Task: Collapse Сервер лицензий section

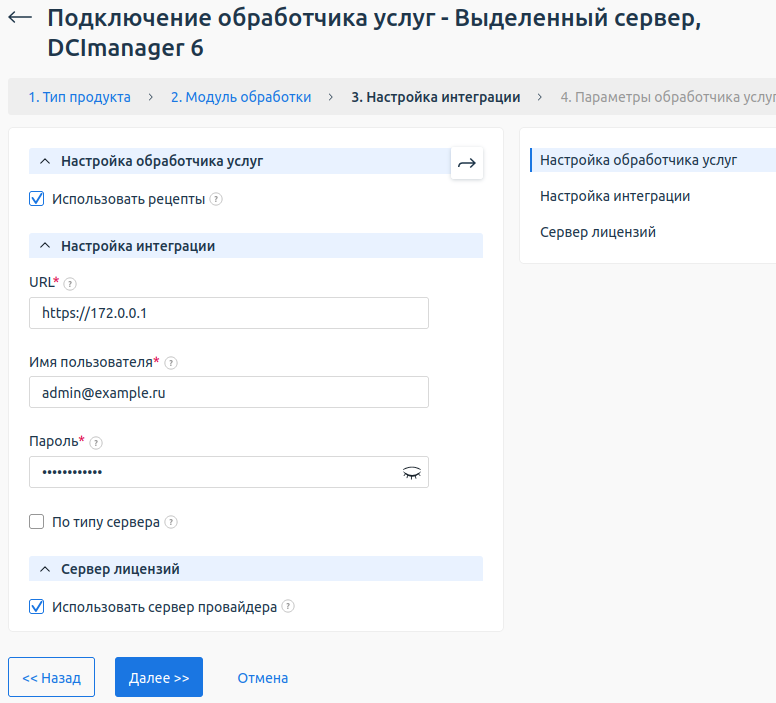Action: click(45, 569)
